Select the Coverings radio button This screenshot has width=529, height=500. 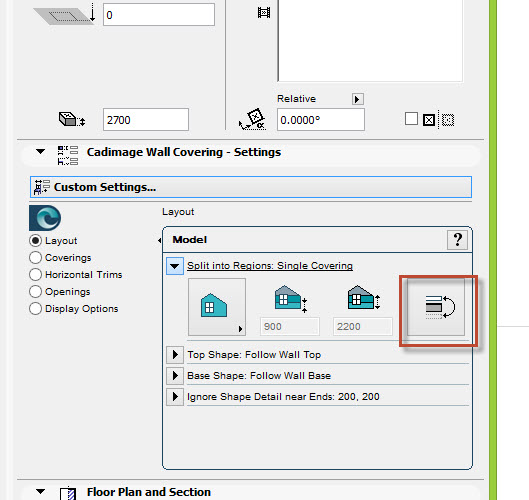(35, 257)
